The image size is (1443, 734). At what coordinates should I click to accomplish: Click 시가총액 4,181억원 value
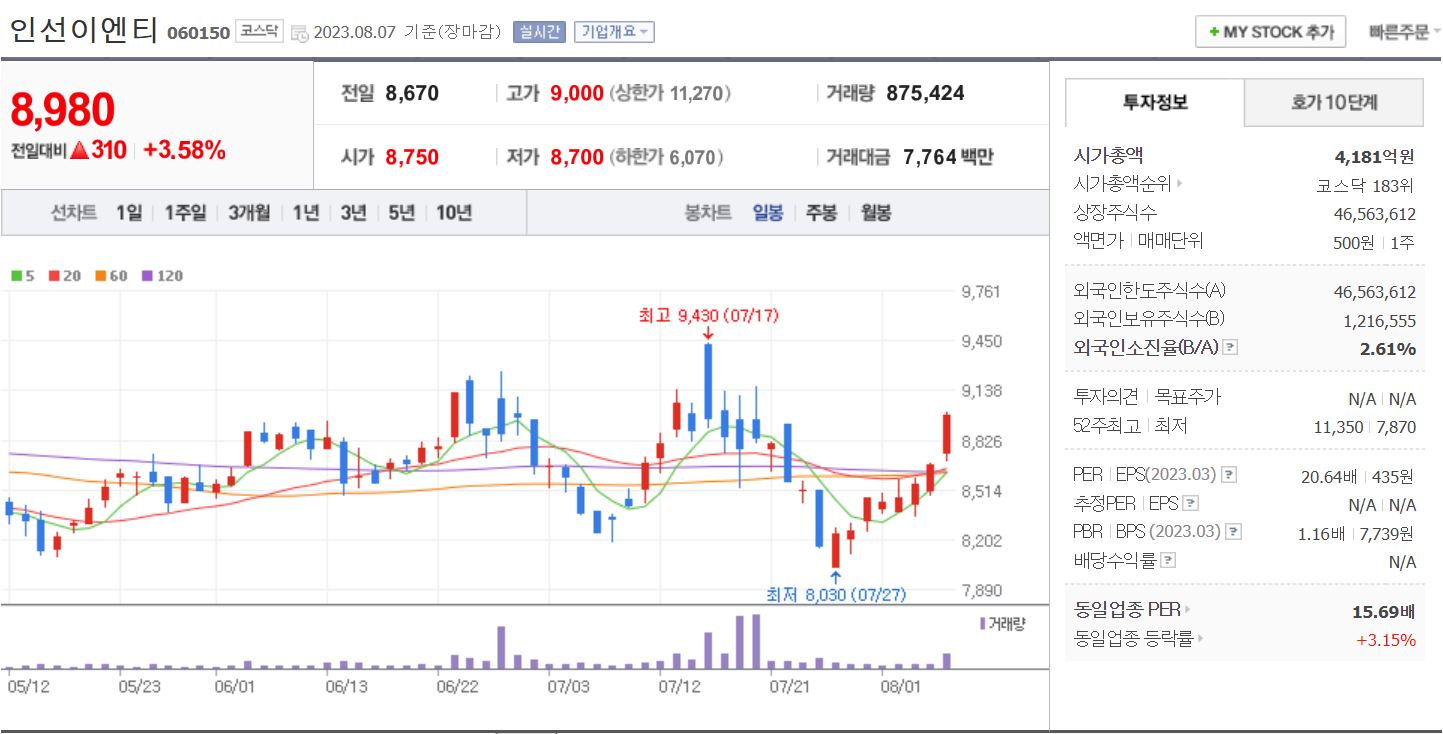[1374, 156]
